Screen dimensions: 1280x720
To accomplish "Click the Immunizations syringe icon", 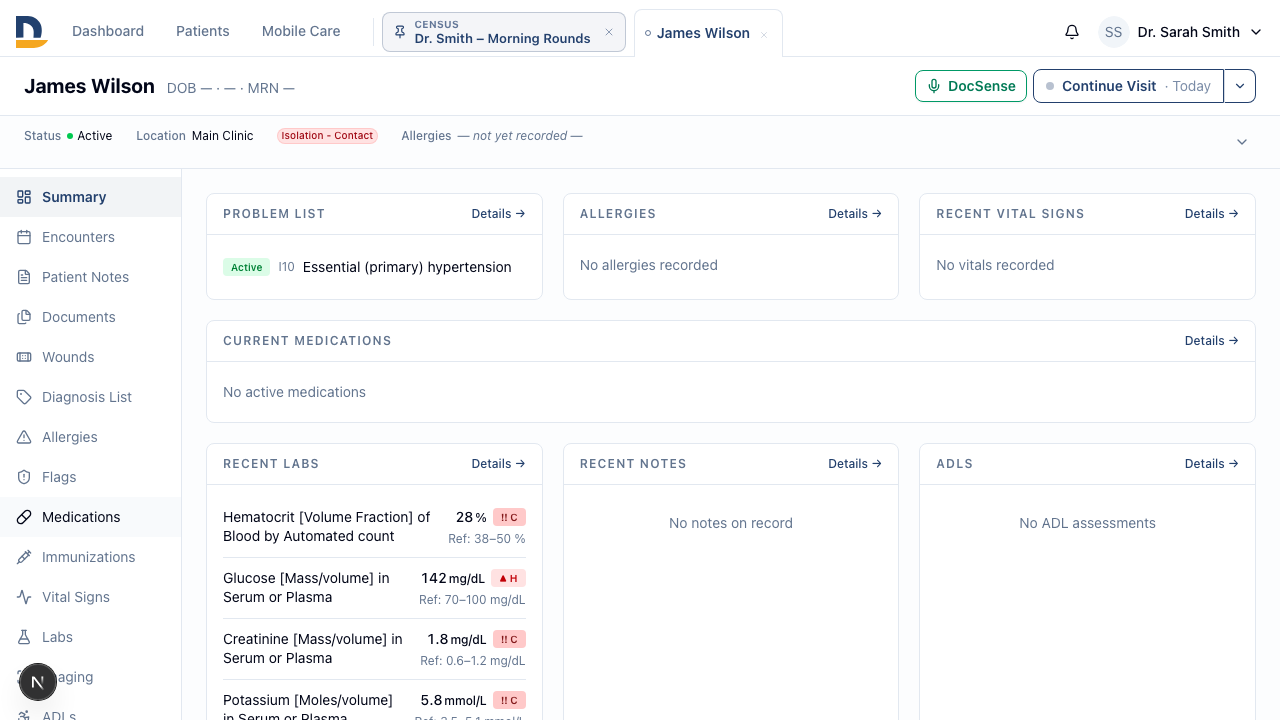I will (x=24, y=557).
